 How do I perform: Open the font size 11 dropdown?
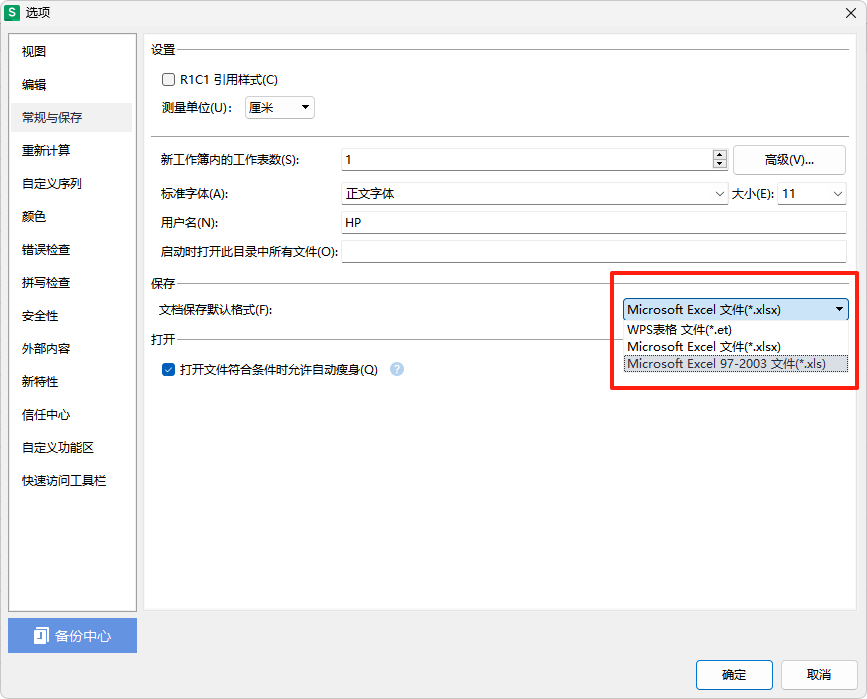click(811, 194)
